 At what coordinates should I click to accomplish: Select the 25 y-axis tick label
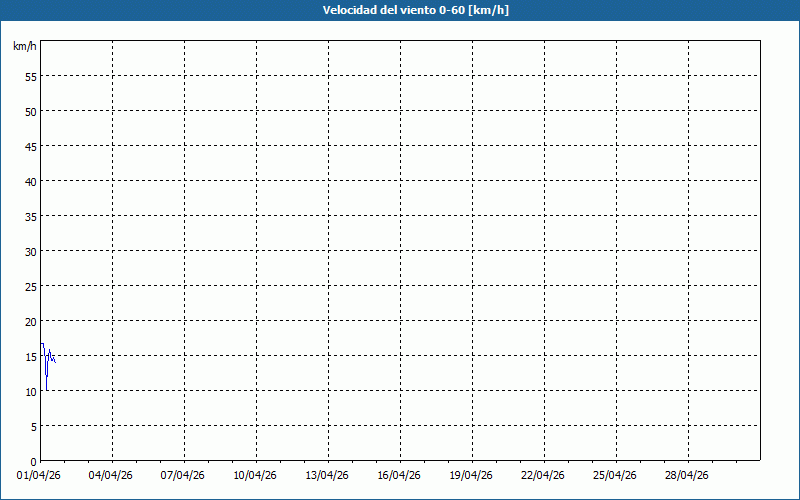point(31,286)
